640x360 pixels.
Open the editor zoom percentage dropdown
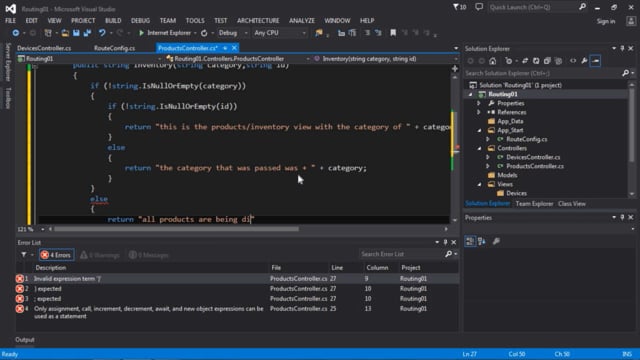click(x=42, y=229)
